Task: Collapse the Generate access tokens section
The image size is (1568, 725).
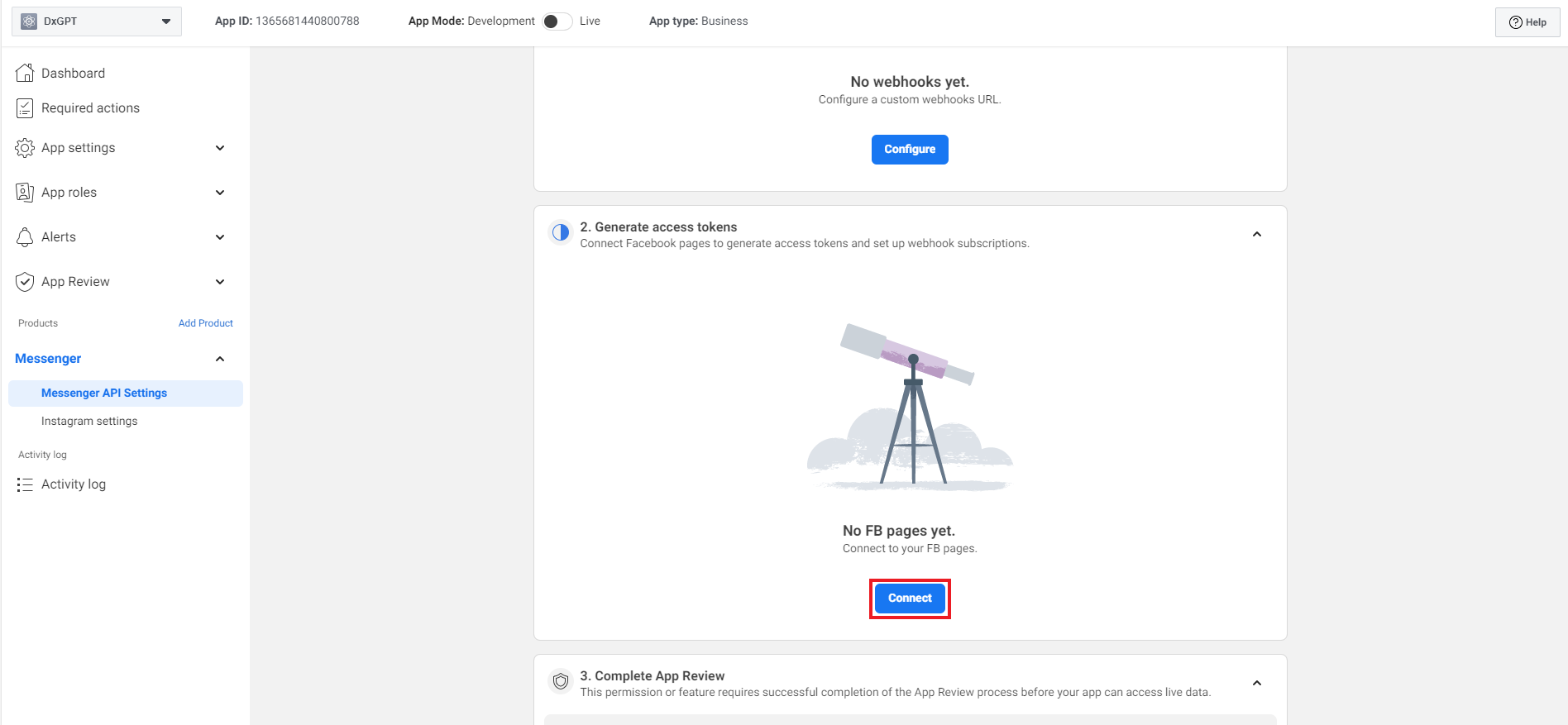Action: (x=1256, y=235)
